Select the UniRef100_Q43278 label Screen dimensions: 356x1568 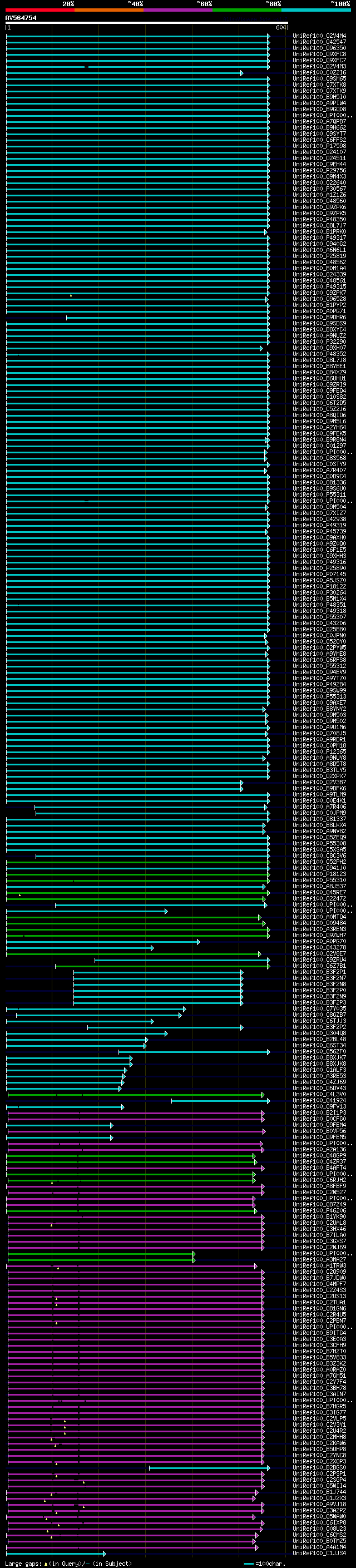point(319,948)
